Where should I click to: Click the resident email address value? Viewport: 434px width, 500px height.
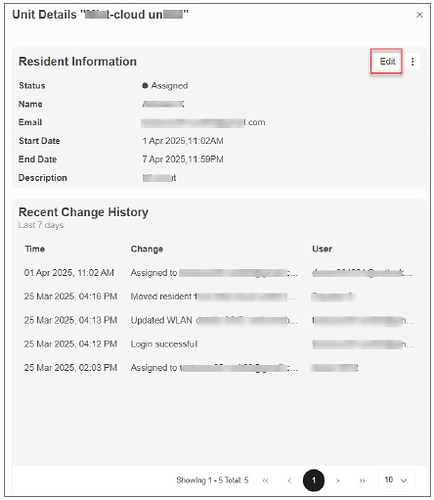[203, 122]
